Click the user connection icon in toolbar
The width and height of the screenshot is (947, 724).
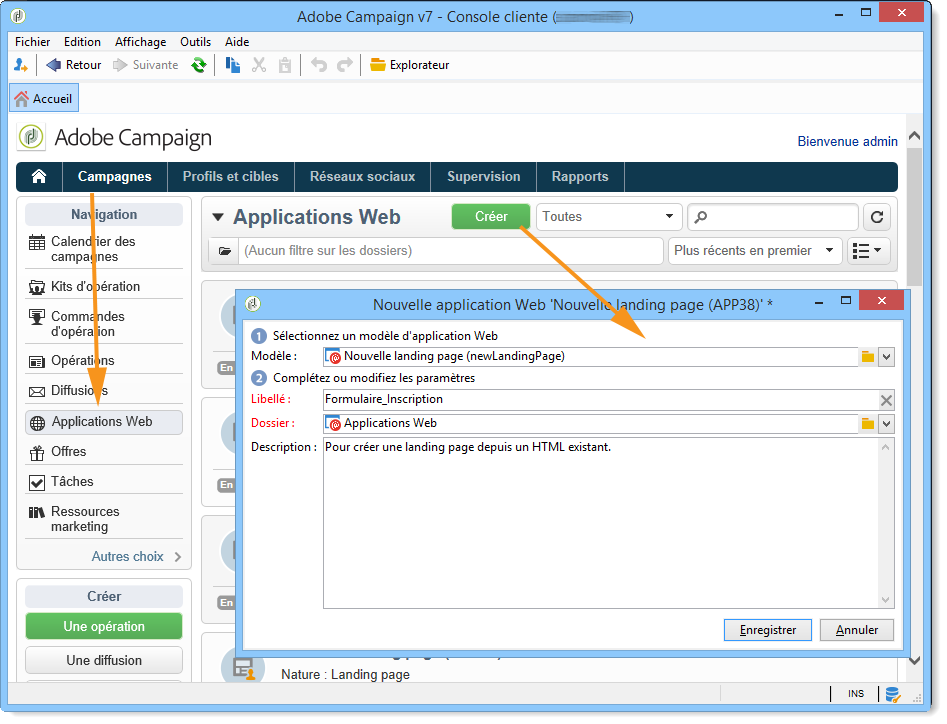coord(21,65)
